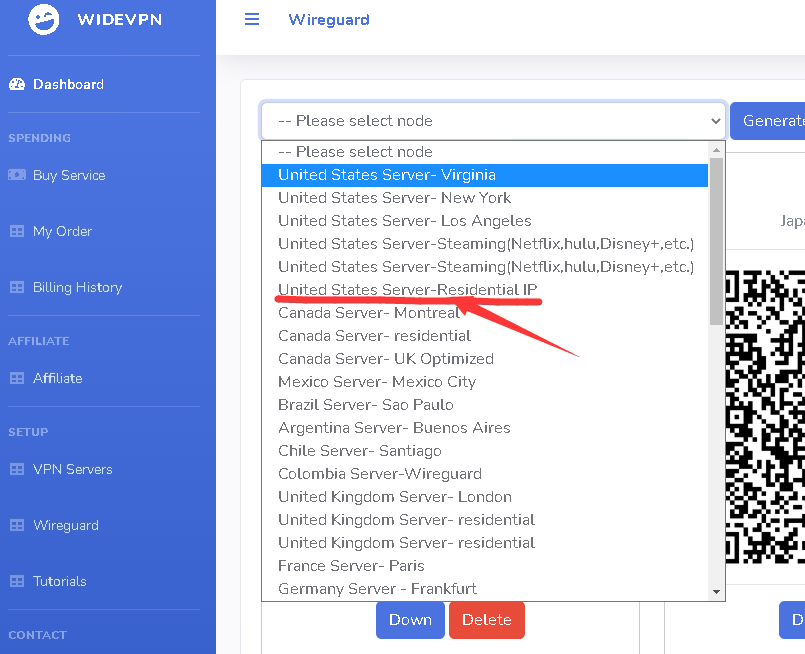Choose the '-- Please select node' placeholder option
This screenshot has width=805, height=654.
[x=485, y=152]
